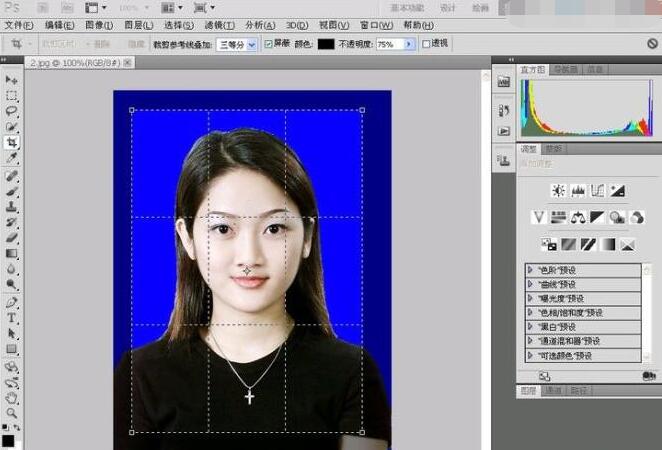Add a Photo Filter adjustment
The image size is (662, 450).
point(617,217)
